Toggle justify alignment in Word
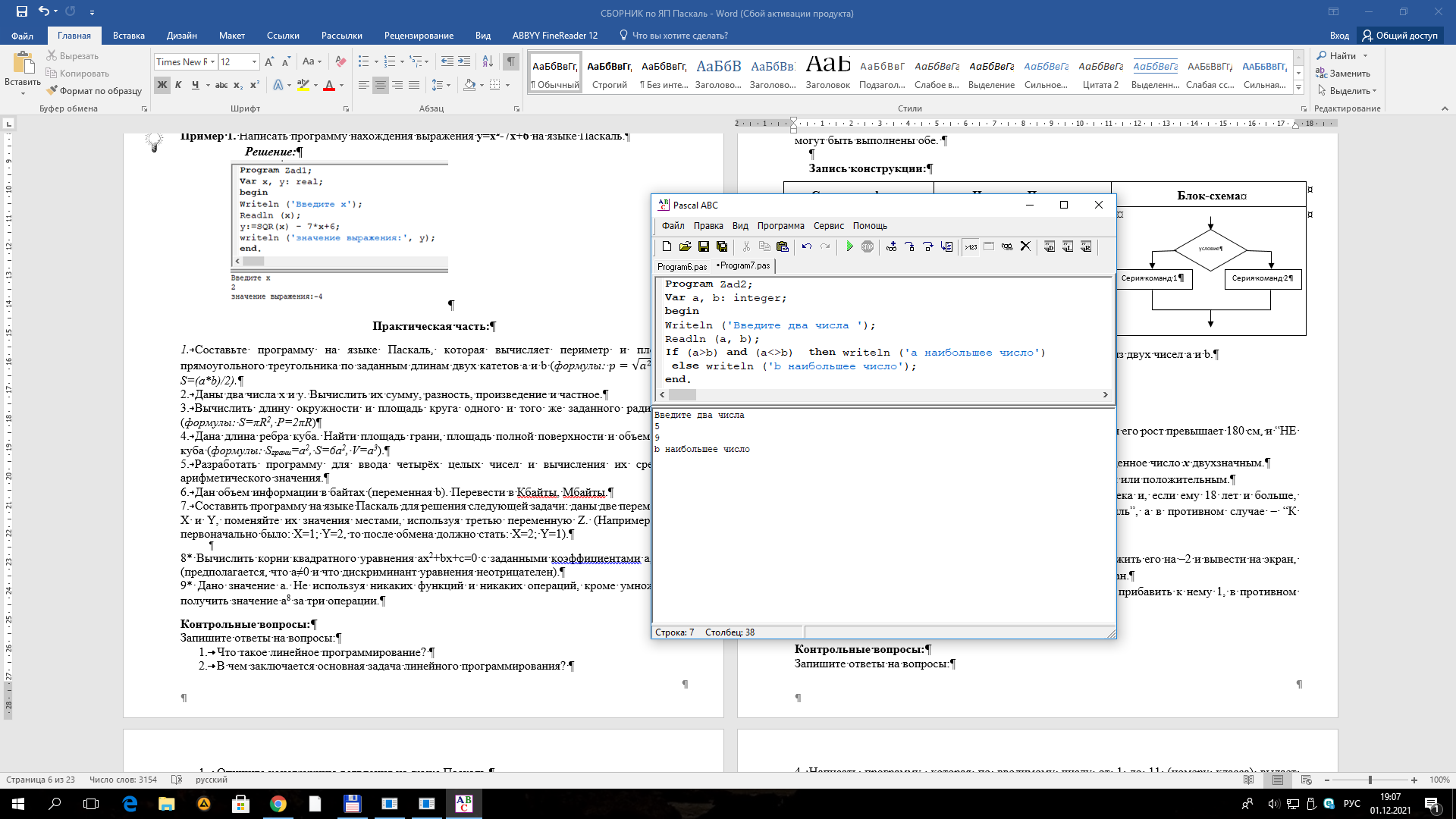 pyautogui.click(x=414, y=85)
